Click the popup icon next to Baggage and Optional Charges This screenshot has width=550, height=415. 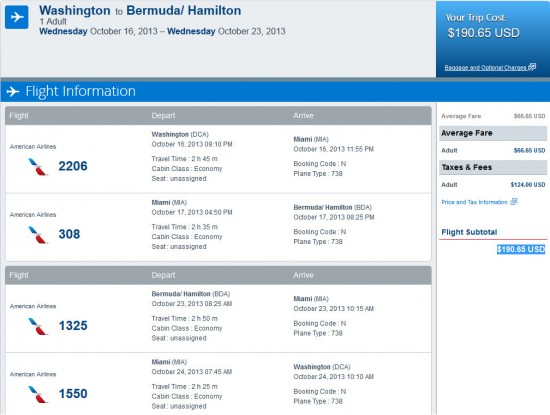(532, 67)
